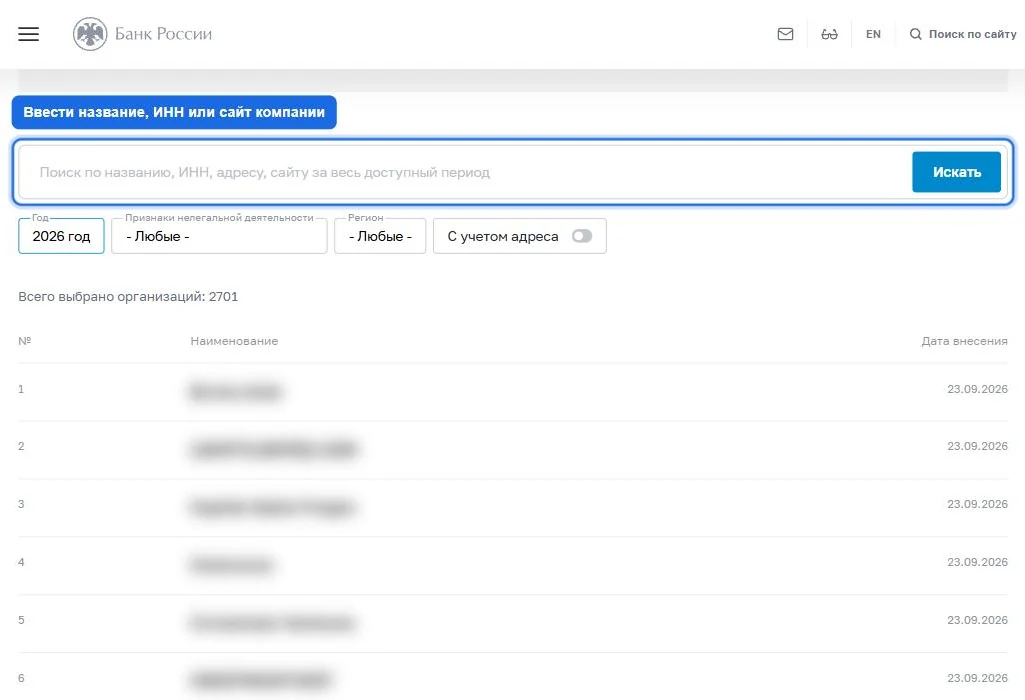Viewport: 1025px width, 700px height.
Task: Open the mail envelope icon
Action: click(x=785, y=34)
